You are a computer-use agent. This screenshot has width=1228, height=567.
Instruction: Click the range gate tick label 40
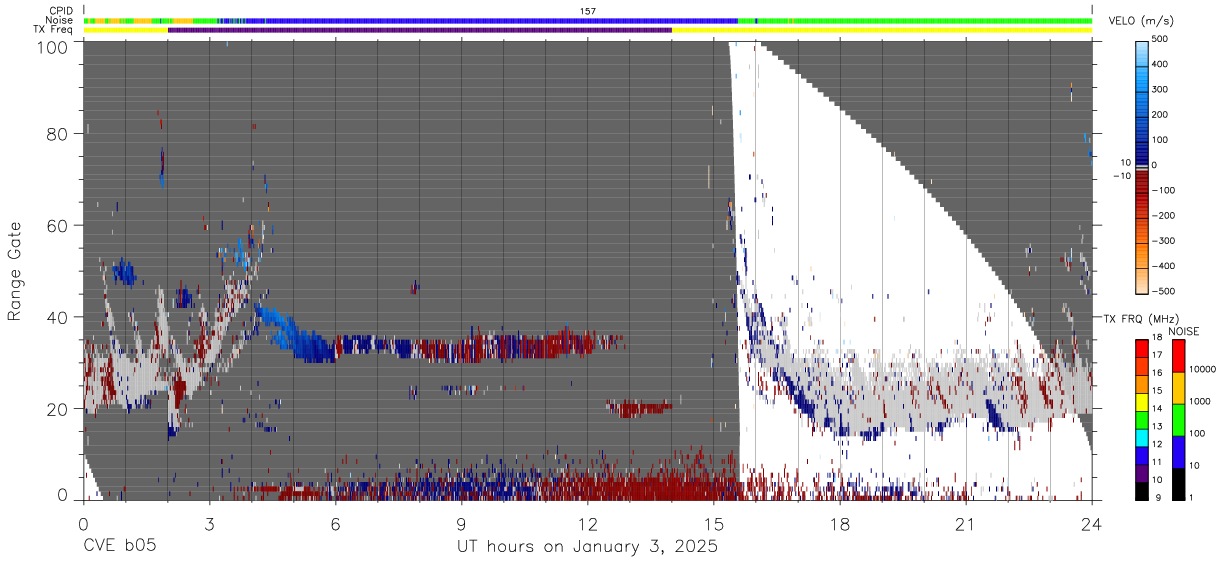point(59,317)
